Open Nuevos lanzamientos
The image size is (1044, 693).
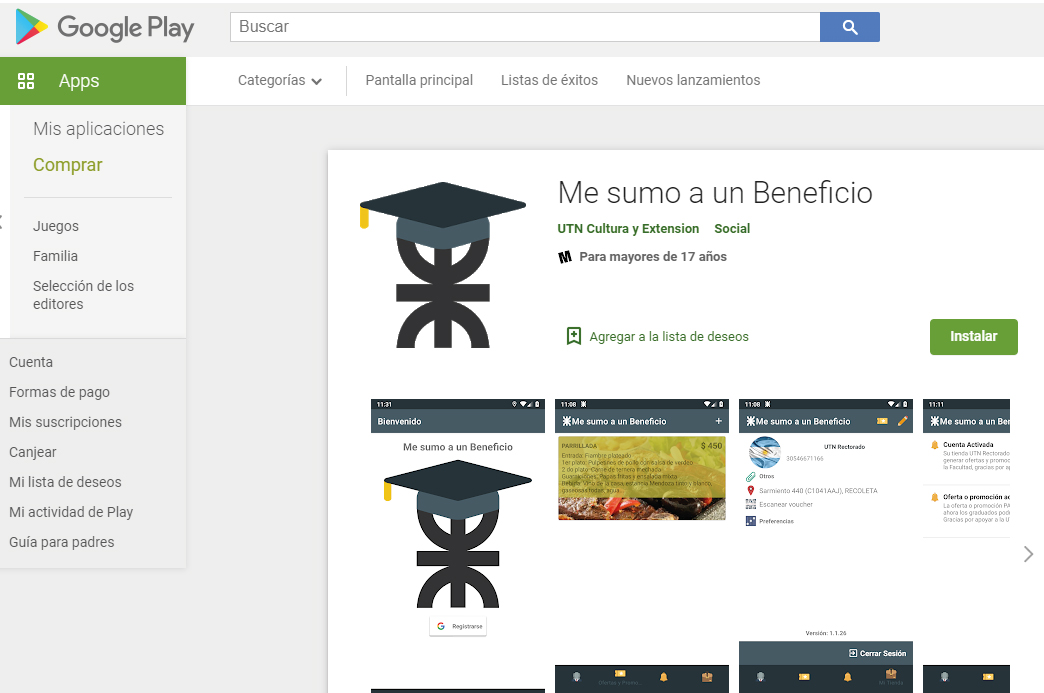point(693,80)
